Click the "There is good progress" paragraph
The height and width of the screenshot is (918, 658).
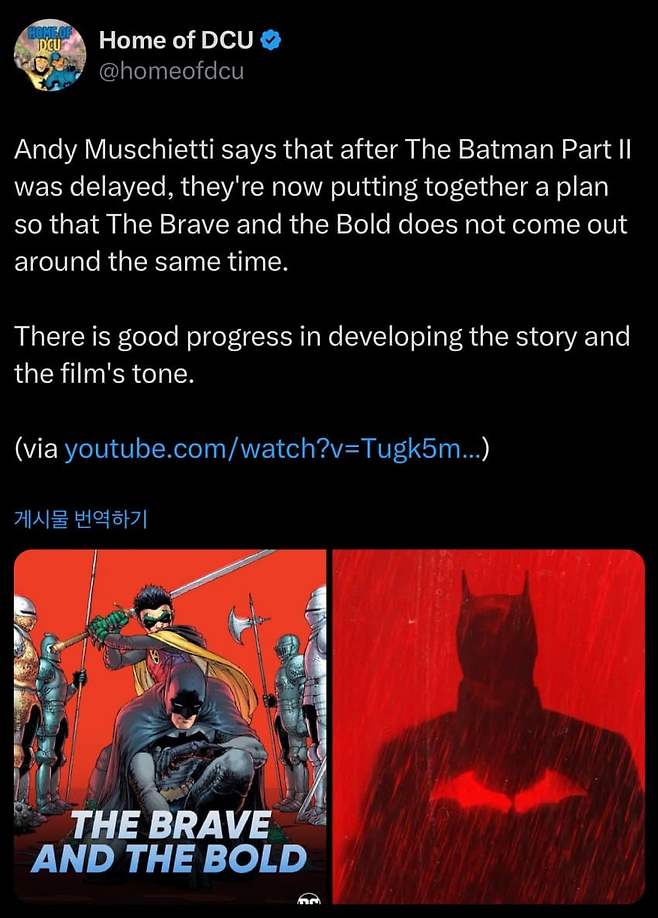tap(322, 355)
